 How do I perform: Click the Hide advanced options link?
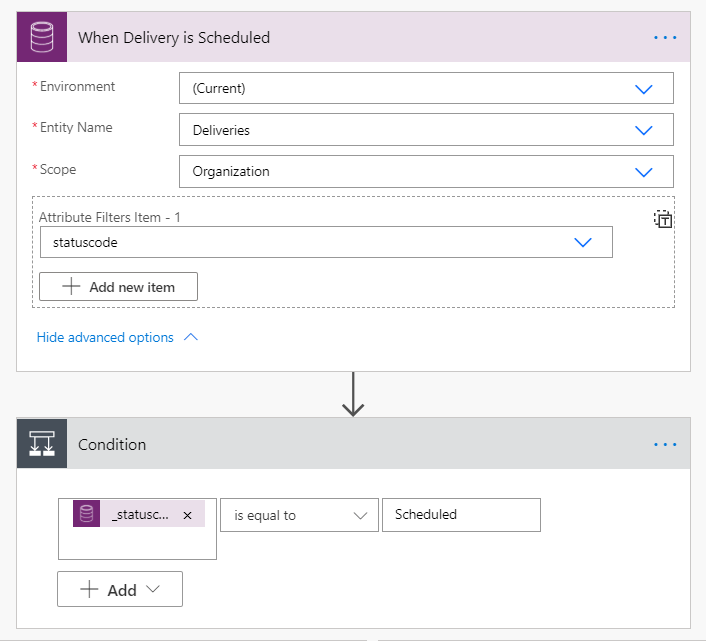(105, 338)
